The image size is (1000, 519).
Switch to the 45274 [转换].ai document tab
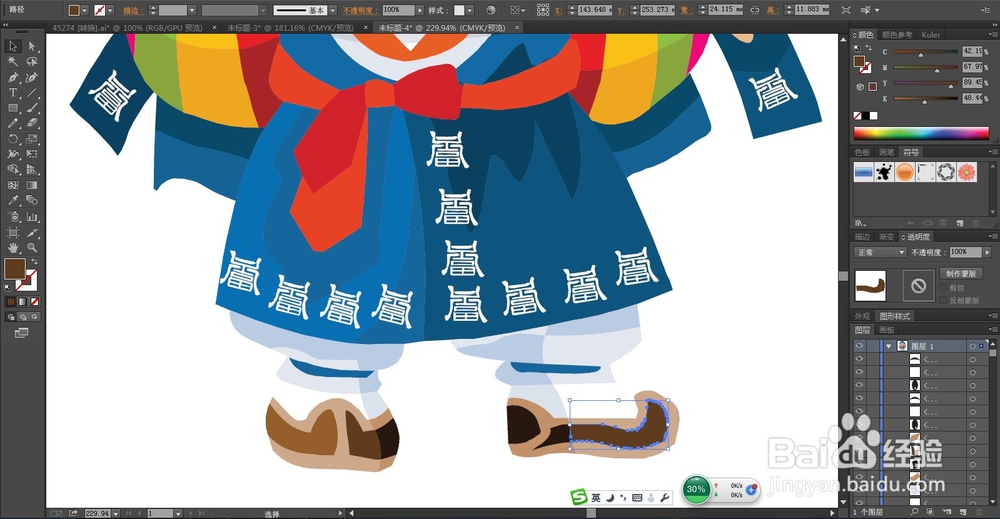point(126,27)
